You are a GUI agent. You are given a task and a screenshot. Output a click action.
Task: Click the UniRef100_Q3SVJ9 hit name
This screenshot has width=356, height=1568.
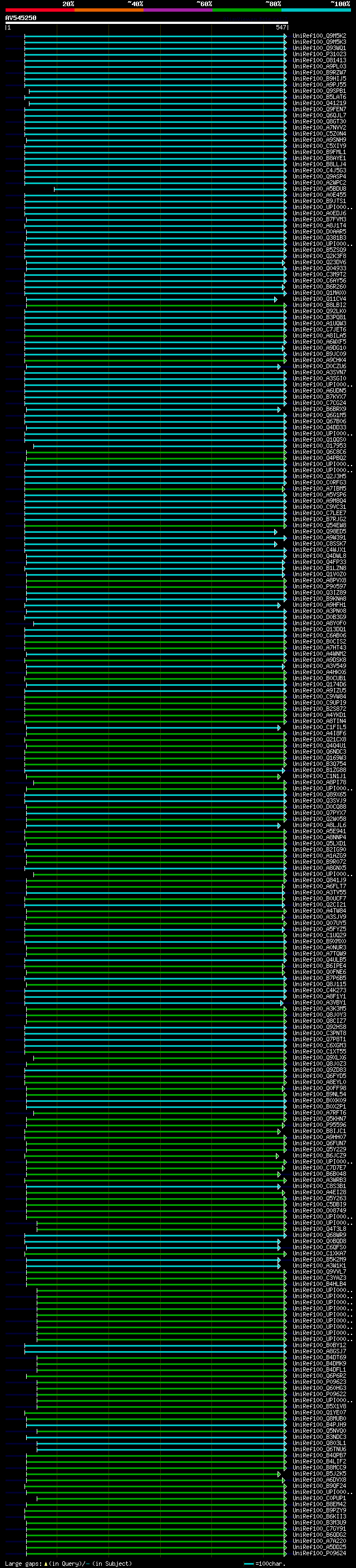pyautogui.click(x=319, y=800)
